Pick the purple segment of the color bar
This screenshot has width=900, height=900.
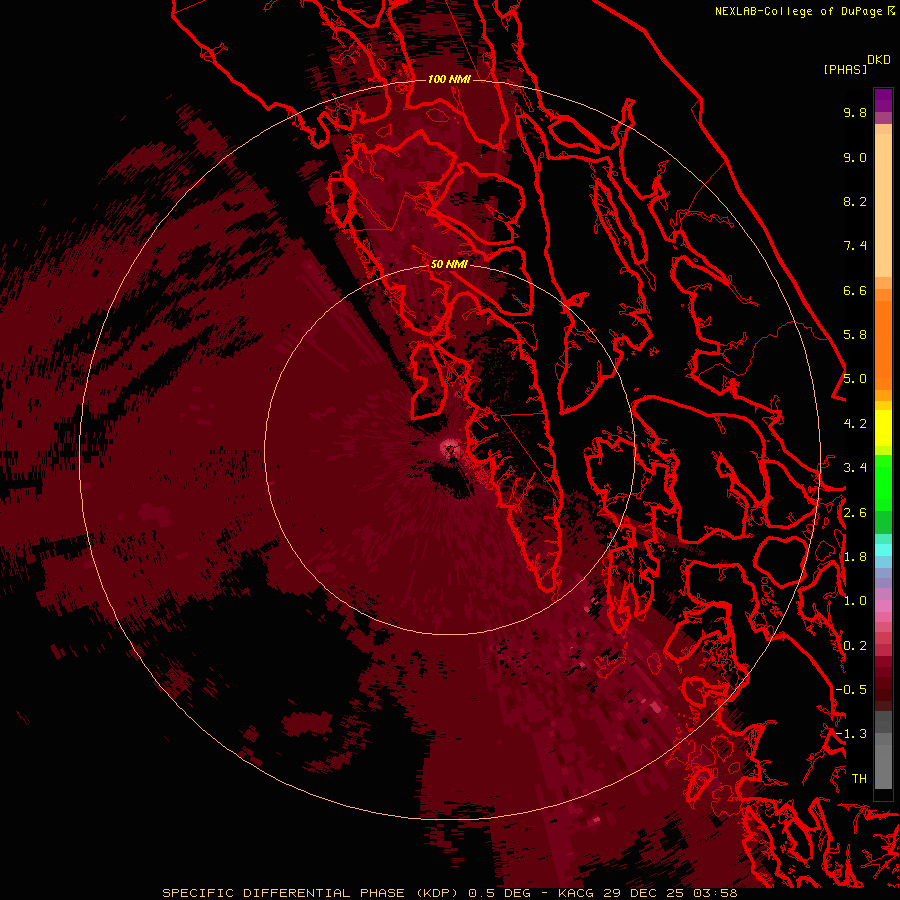pyautogui.click(x=883, y=100)
